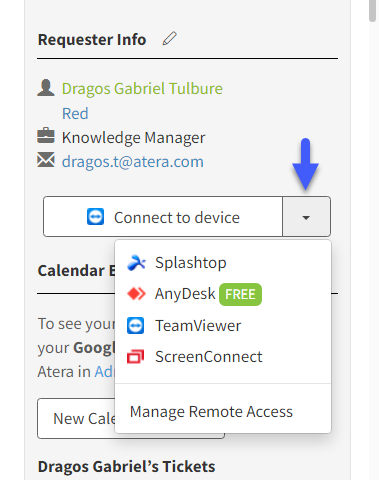
Task: Click the TeamViewer icon in dropdown list
Action: [x=136, y=326]
